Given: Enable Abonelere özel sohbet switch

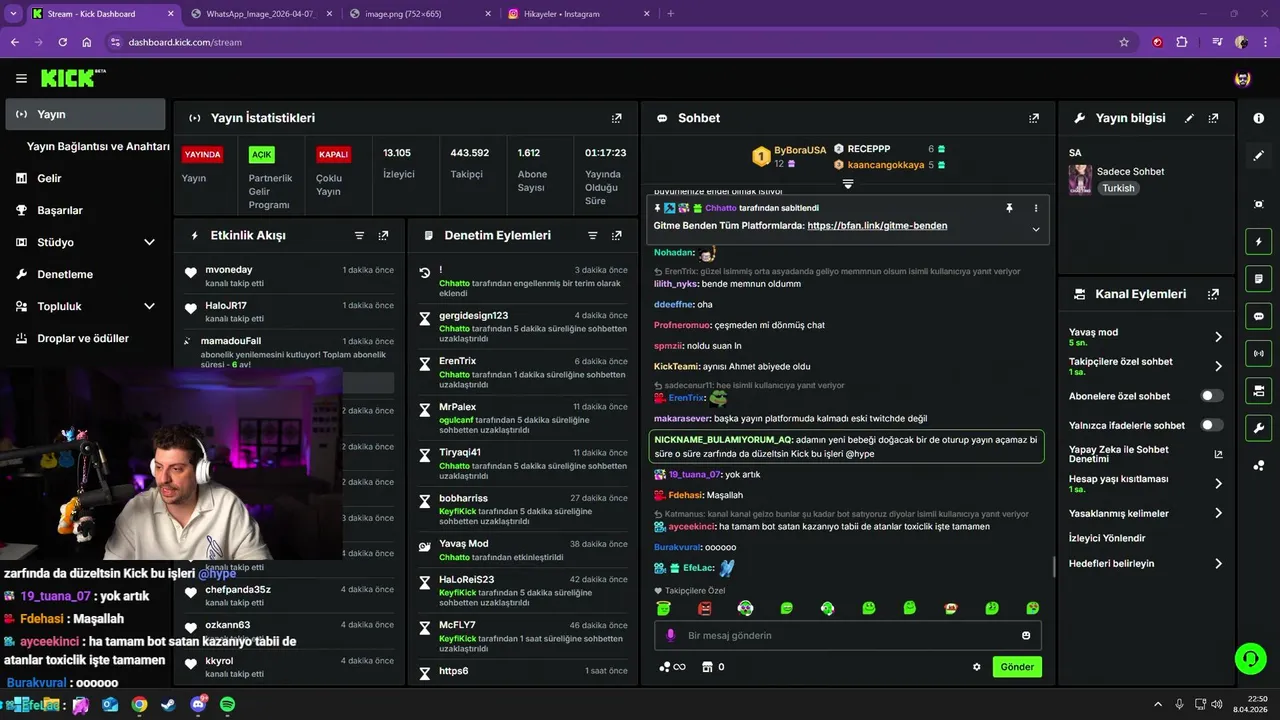Looking at the screenshot, I should click(x=1211, y=396).
